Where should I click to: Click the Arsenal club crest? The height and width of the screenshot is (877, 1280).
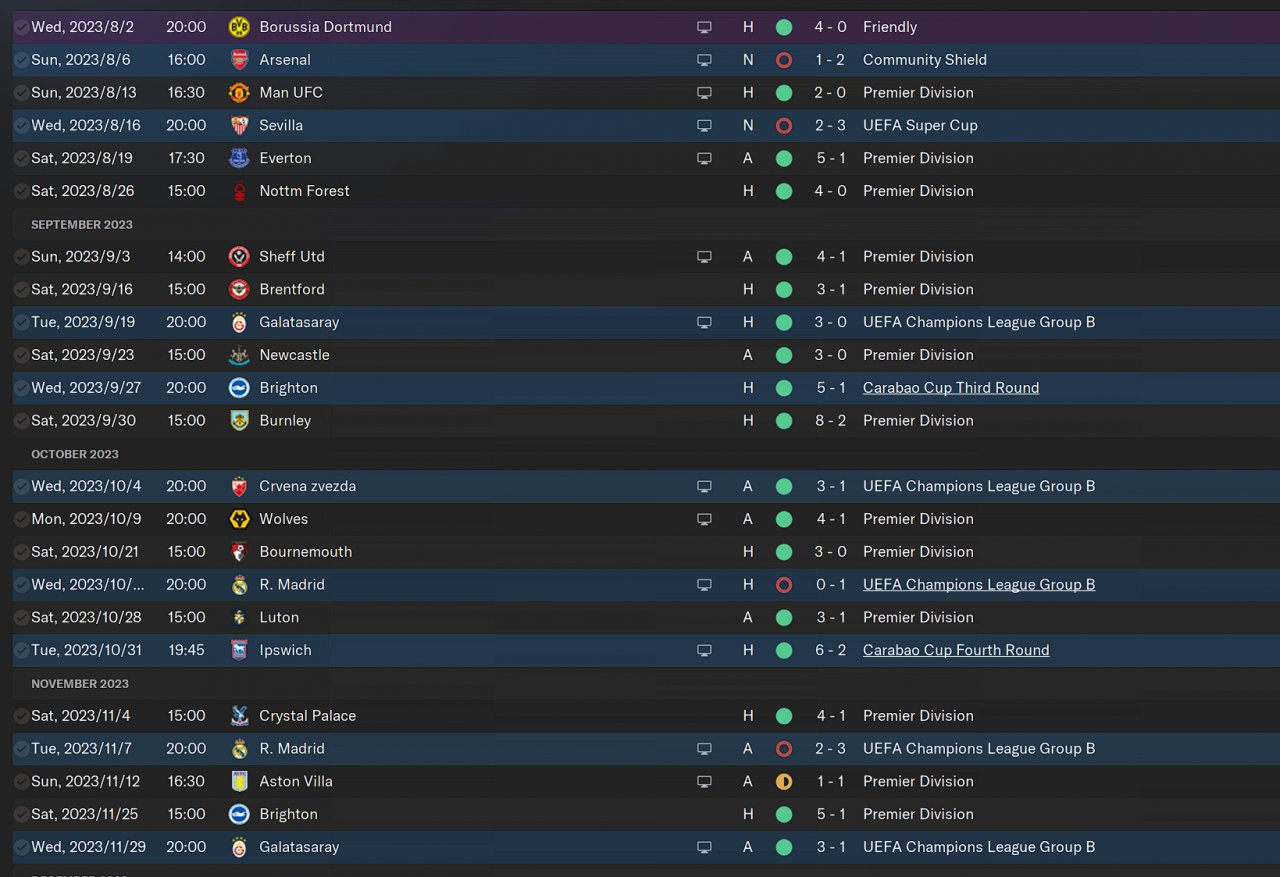[x=239, y=60]
